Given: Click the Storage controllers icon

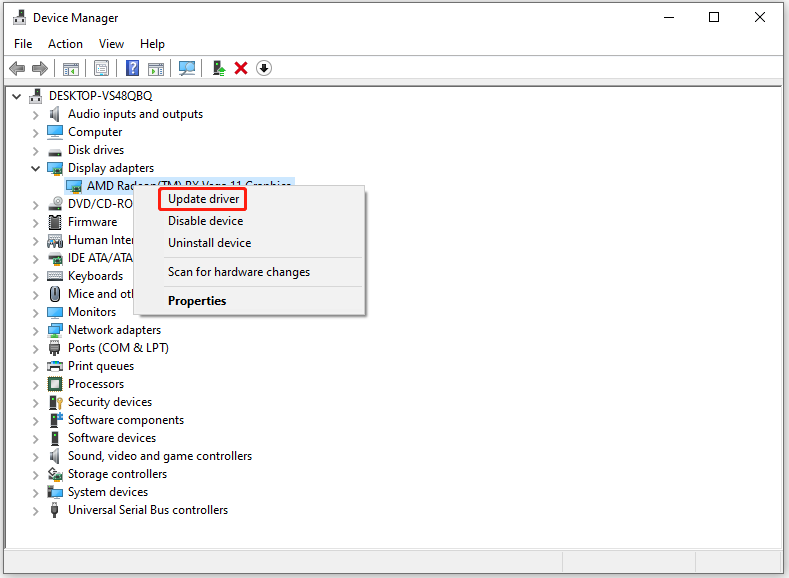Looking at the screenshot, I should coord(55,474).
